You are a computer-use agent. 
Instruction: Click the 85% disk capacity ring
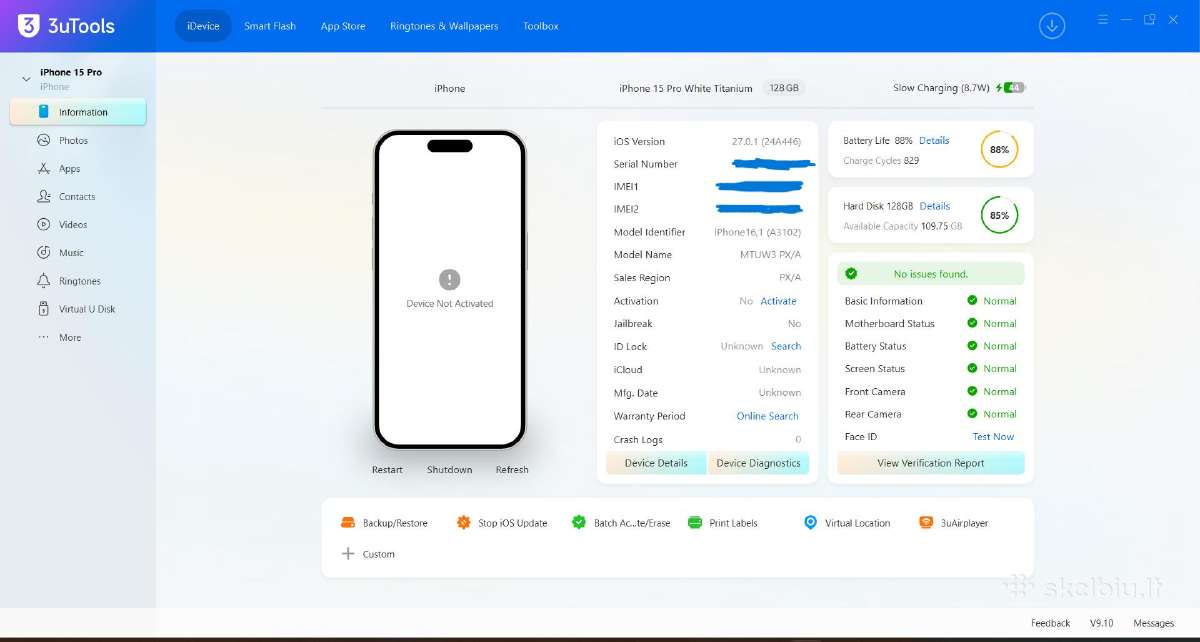click(999, 215)
